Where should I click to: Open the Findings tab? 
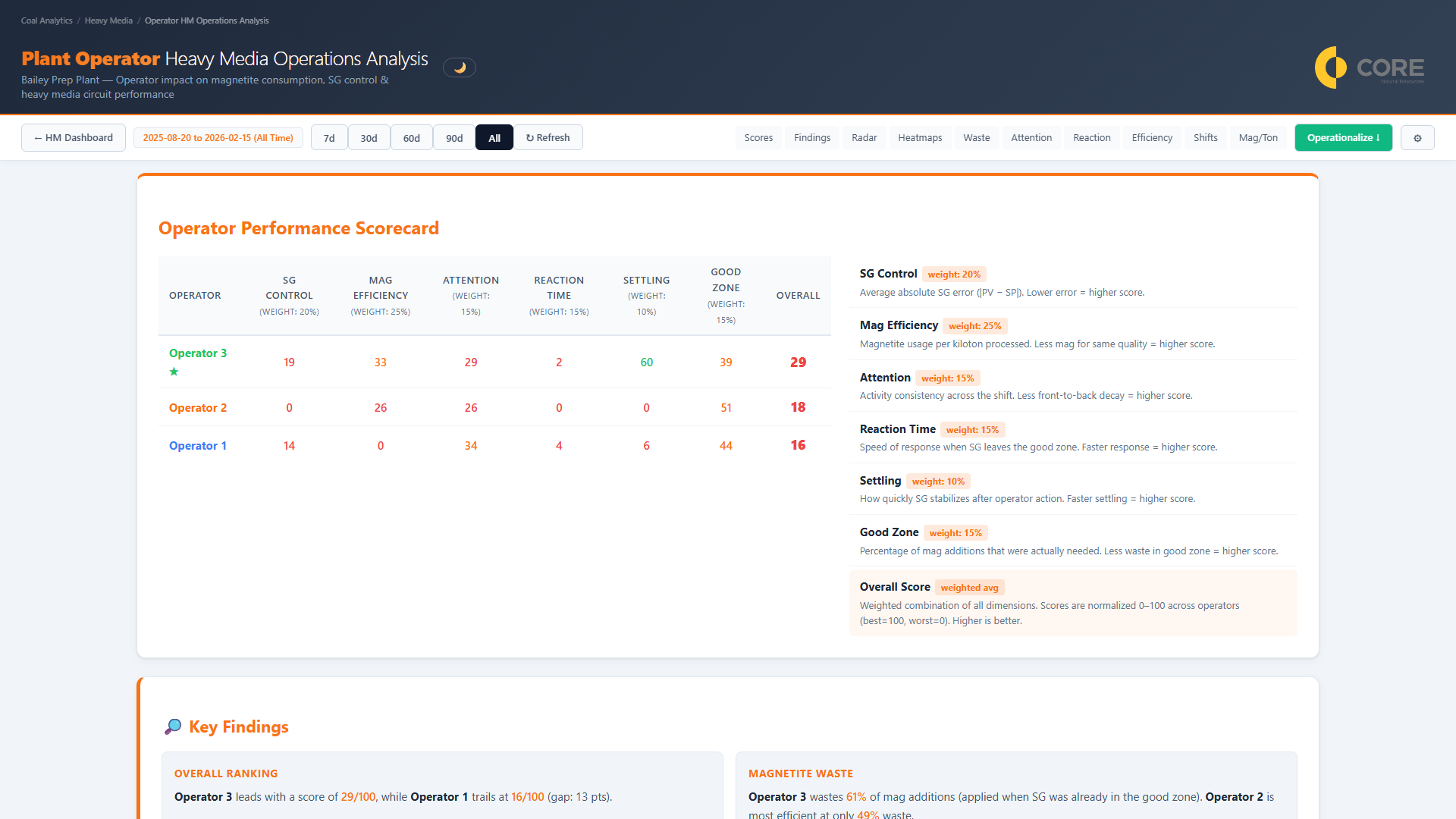point(811,137)
